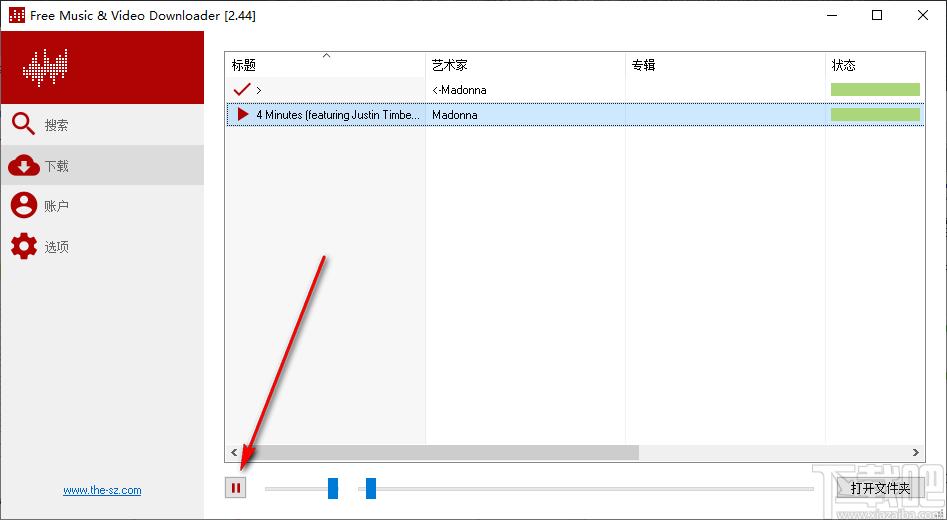The width and height of the screenshot is (947, 520).
Task: Click the 打开文件夹 open folder button
Action: coord(880,488)
